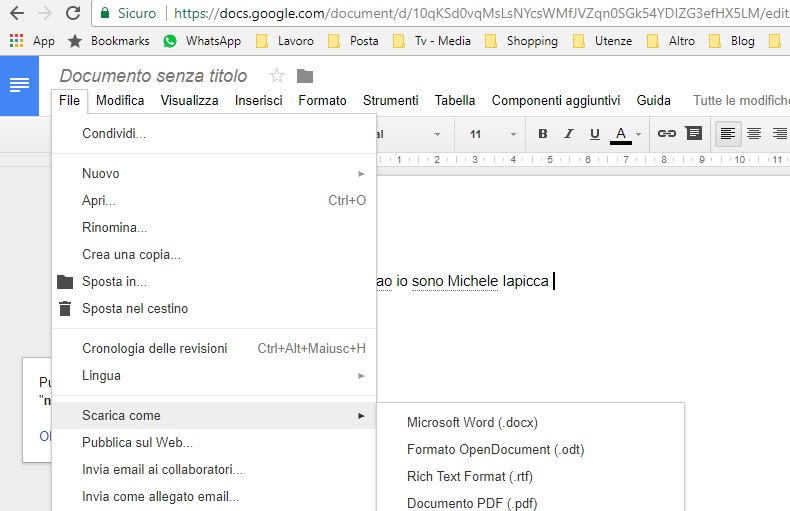The width and height of the screenshot is (790, 511).
Task: Open the Altro bookmarks folder
Action: point(671,41)
